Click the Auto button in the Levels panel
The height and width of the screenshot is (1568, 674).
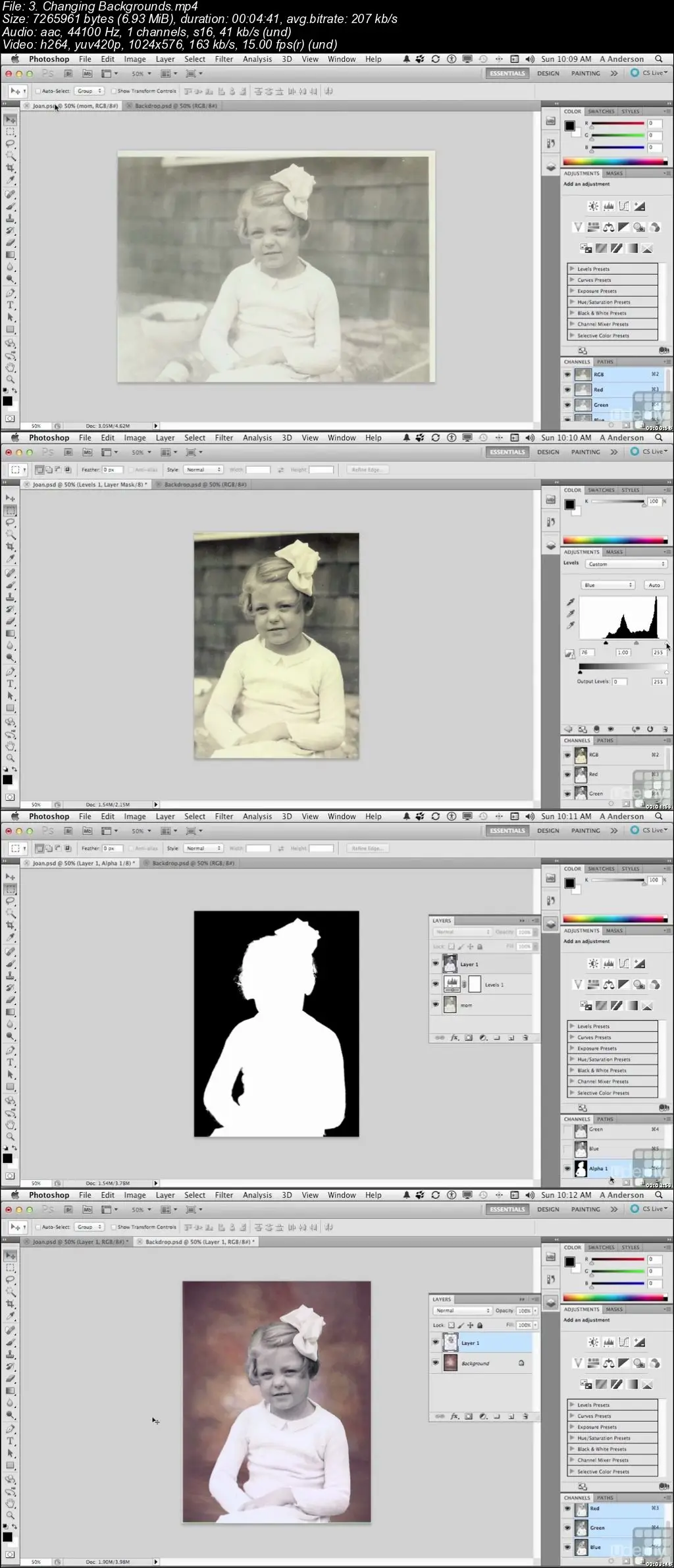click(654, 585)
